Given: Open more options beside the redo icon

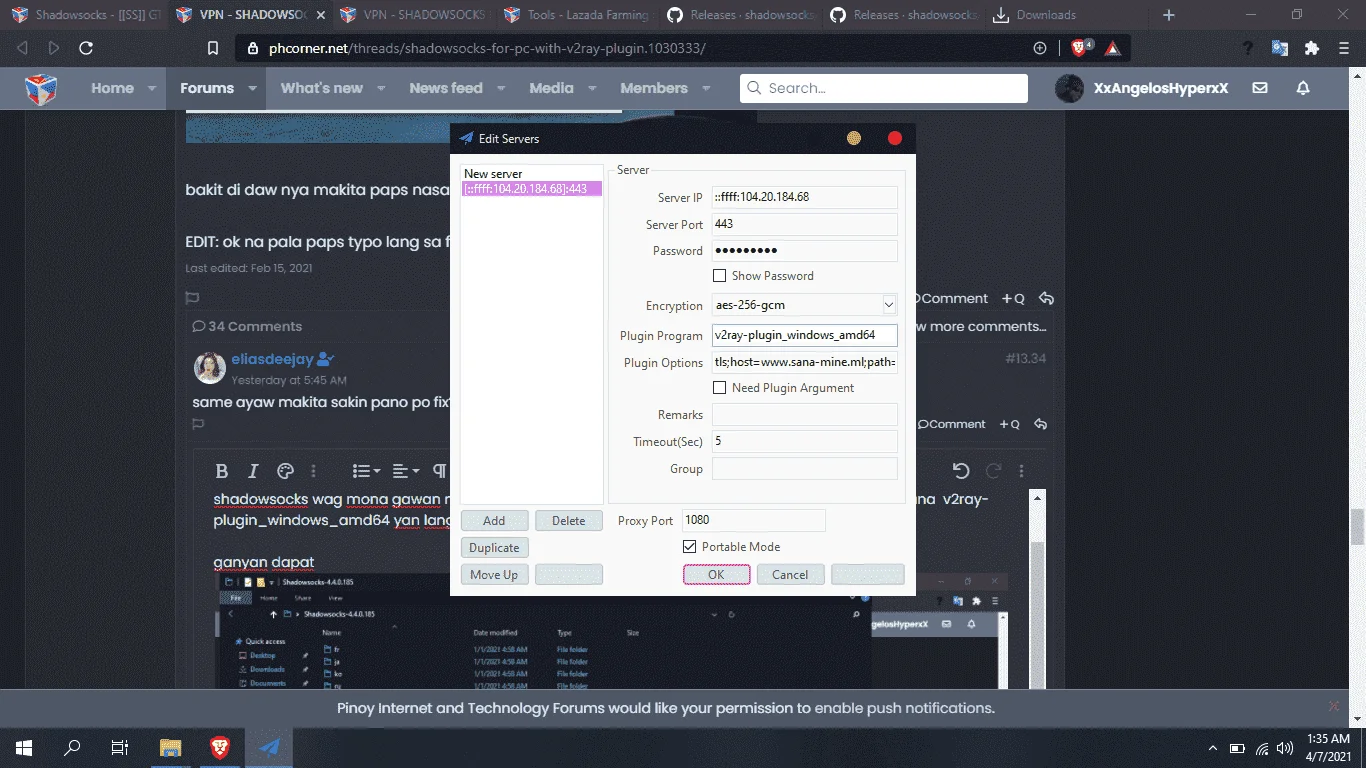Looking at the screenshot, I should (x=1021, y=471).
